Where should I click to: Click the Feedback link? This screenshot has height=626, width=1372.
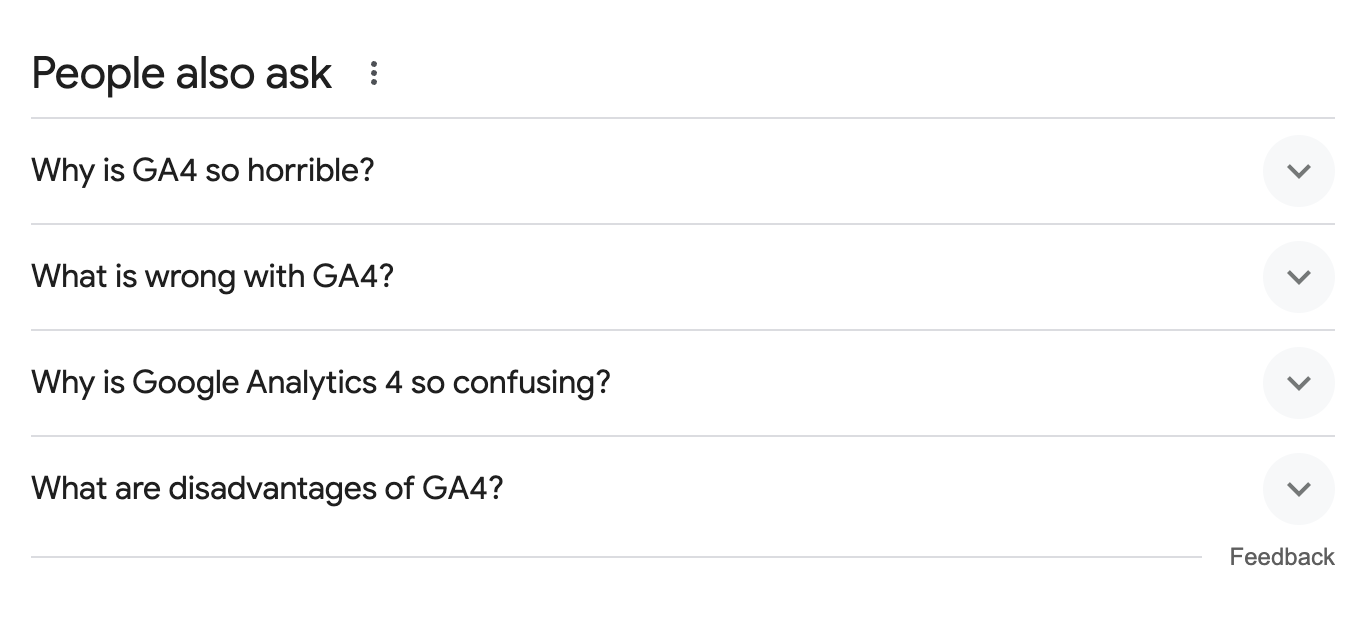pyautogui.click(x=1283, y=556)
